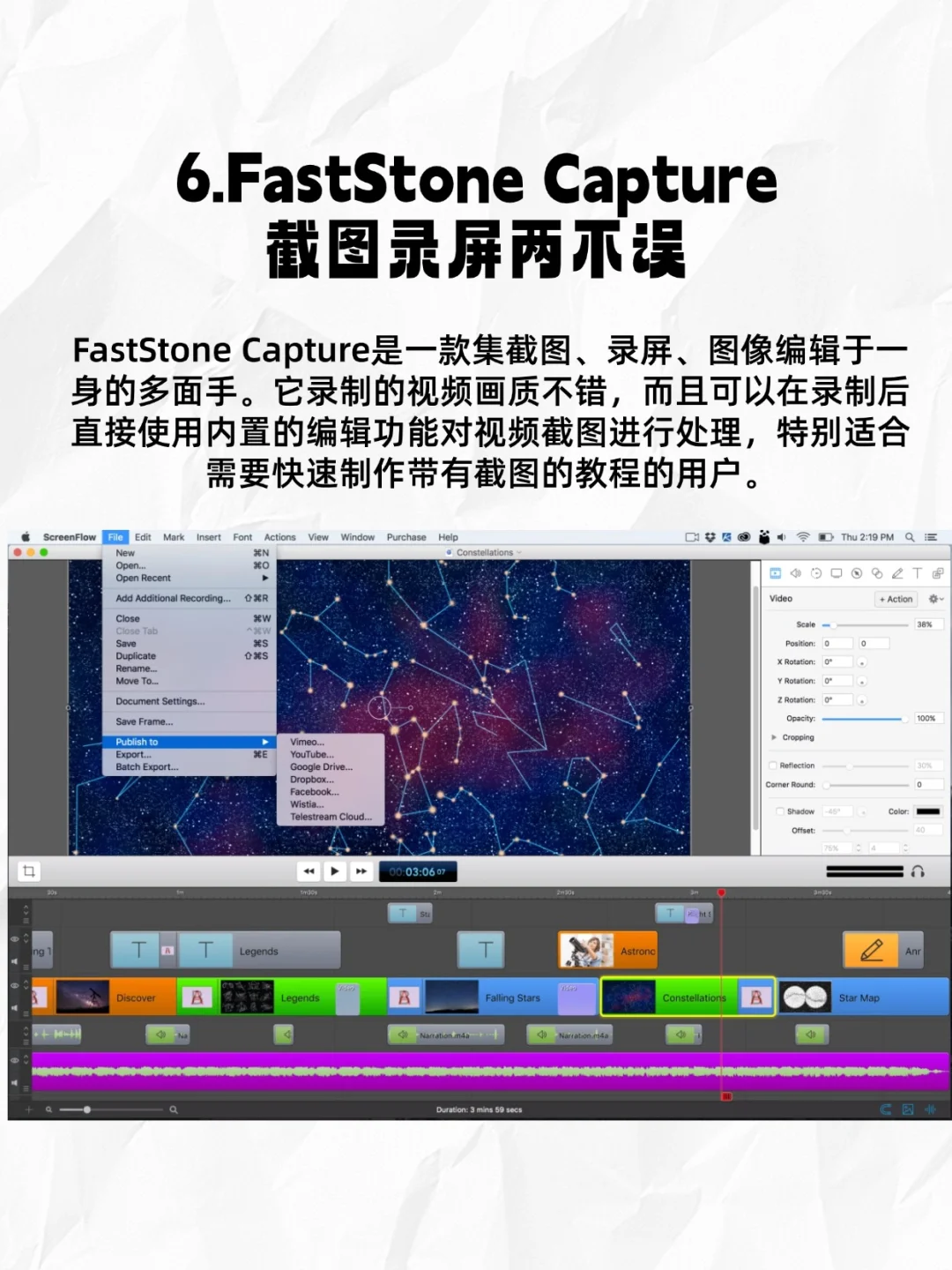This screenshot has width=952, height=1270.
Task: Open the Open Recent submenu
Action: tap(144, 578)
